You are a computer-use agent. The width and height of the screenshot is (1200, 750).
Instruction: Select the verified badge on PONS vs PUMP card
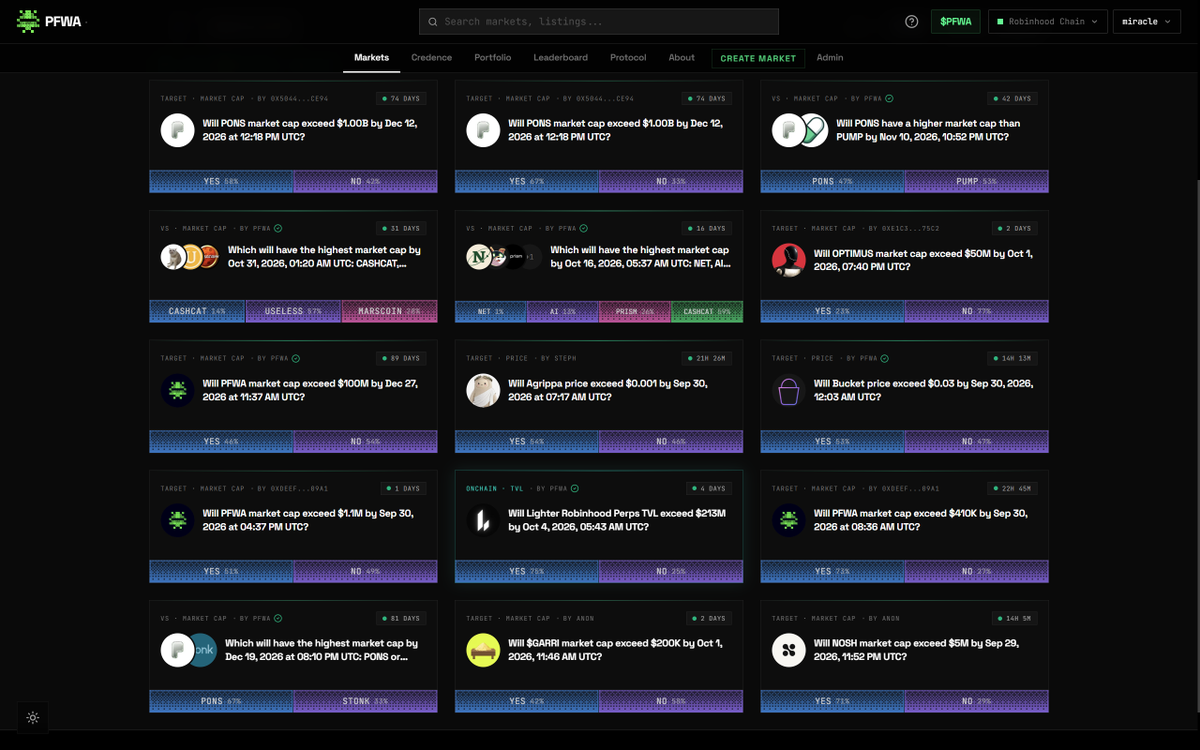(889, 99)
